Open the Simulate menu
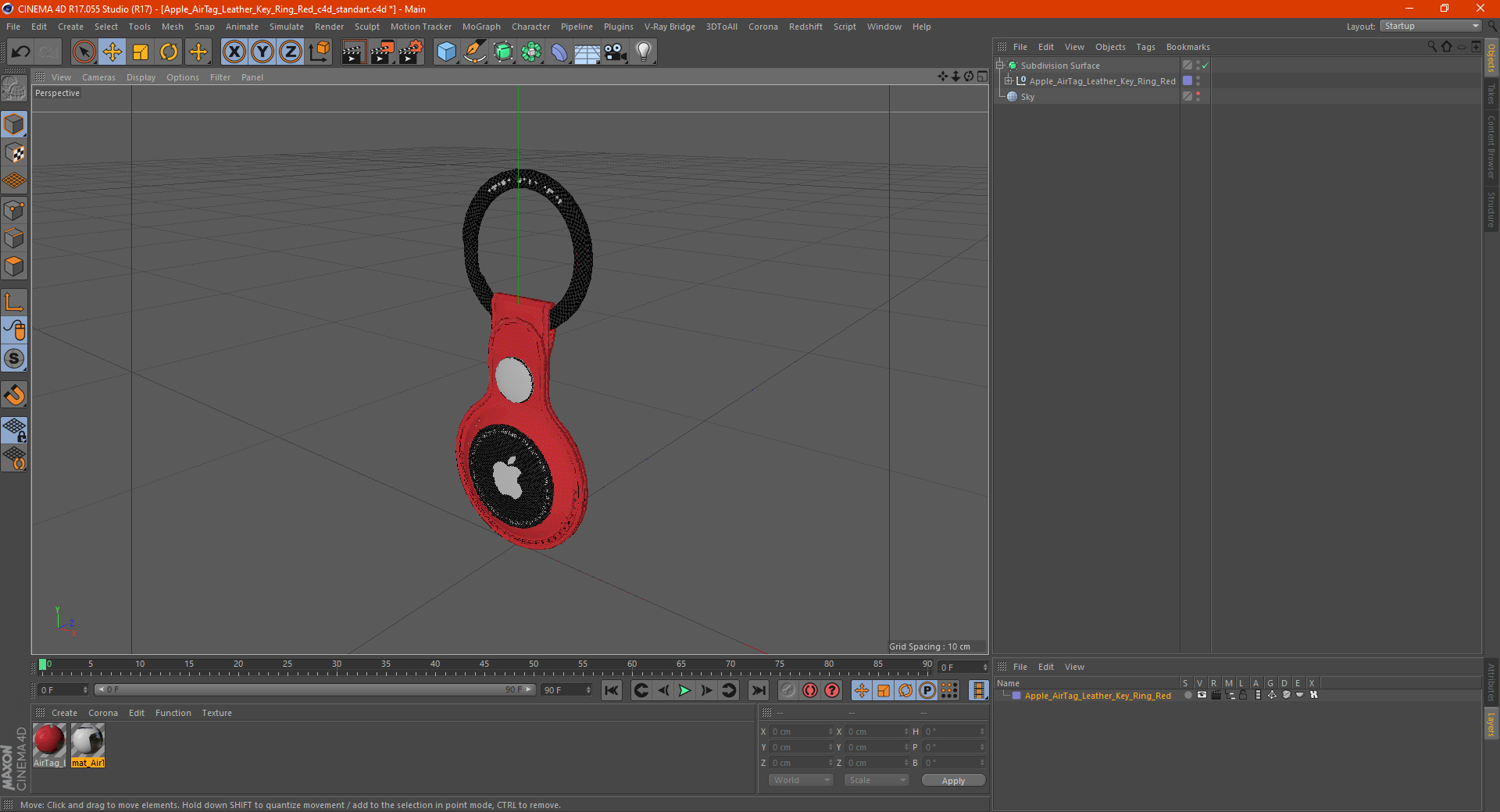The height and width of the screenshot is (812, 1500). tap(287, 27)
